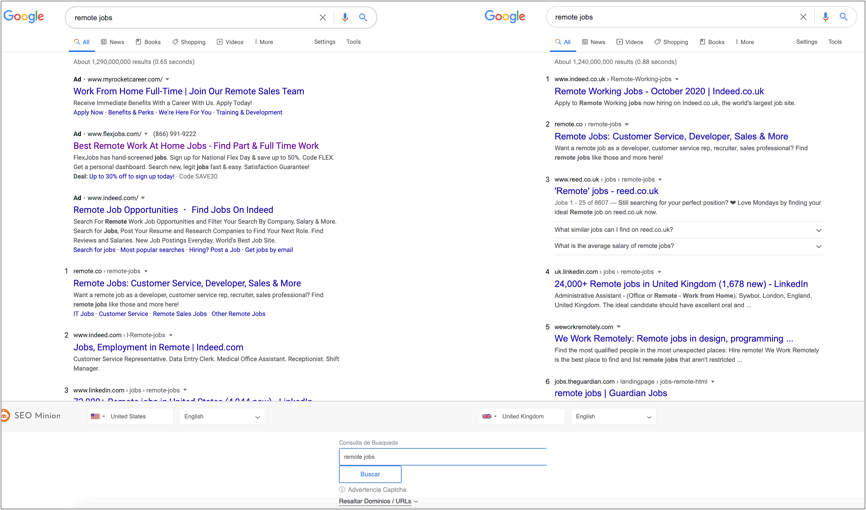Viewport: 866px width, 510px height.
Task: Open the Videos tab in right results
Action: point(629,42)
